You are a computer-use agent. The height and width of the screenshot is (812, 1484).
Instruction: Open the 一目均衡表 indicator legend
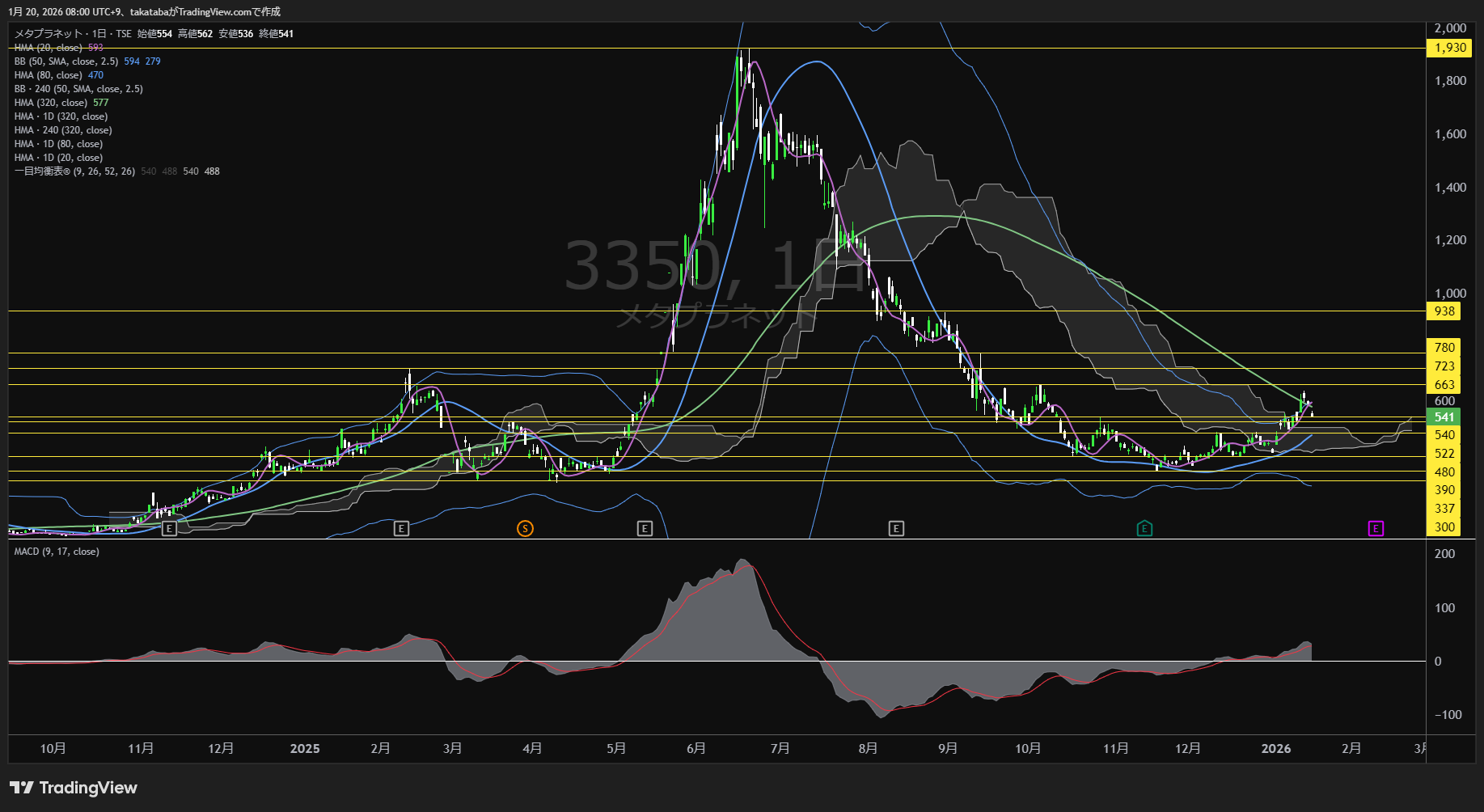(74, 171)
